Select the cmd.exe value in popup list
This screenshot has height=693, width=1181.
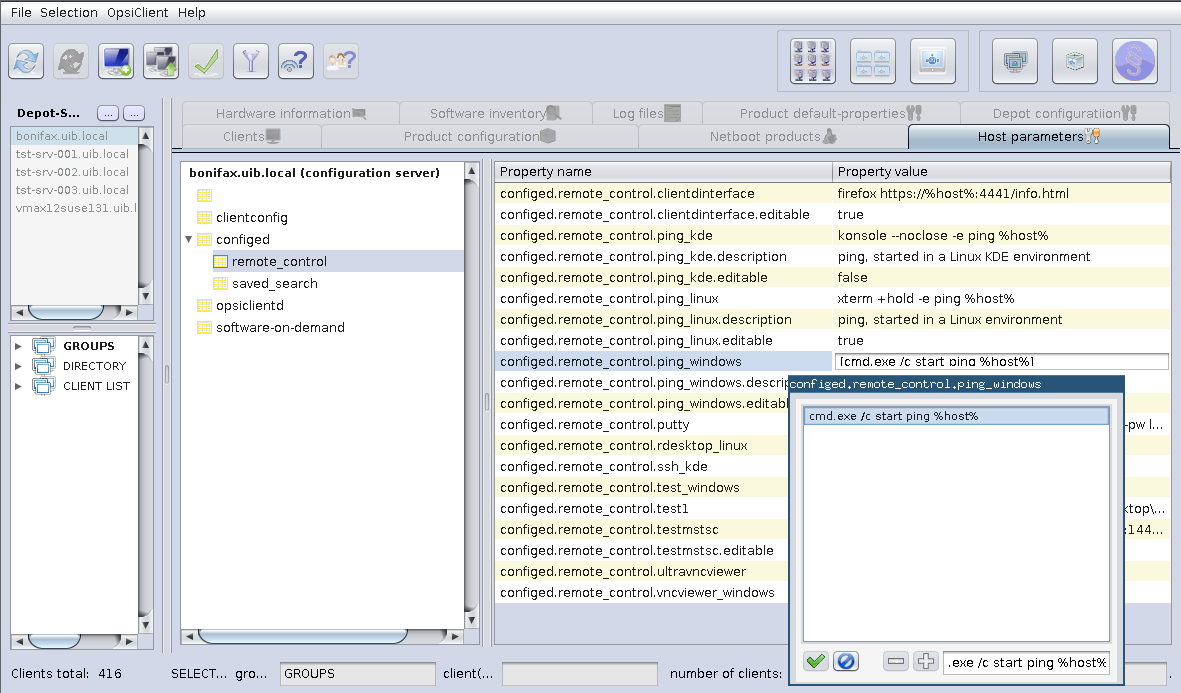tap(957, 416)
